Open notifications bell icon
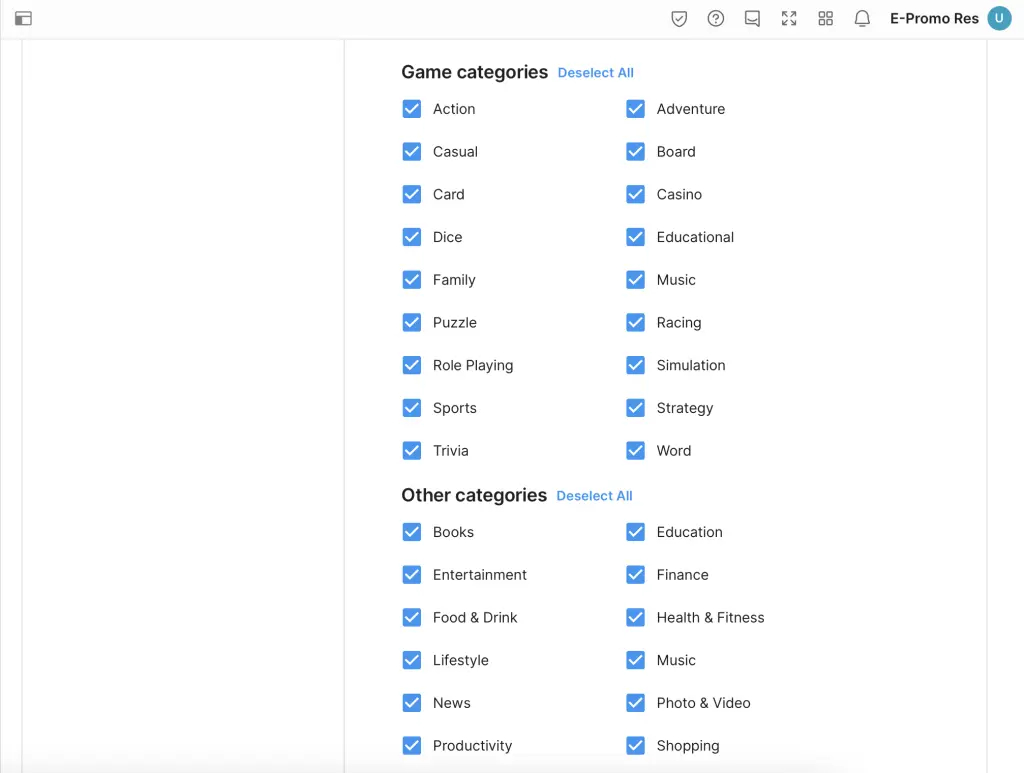The width and height of the screenshot is (1024, 773). pyautogui.click(x=862, y=18)
